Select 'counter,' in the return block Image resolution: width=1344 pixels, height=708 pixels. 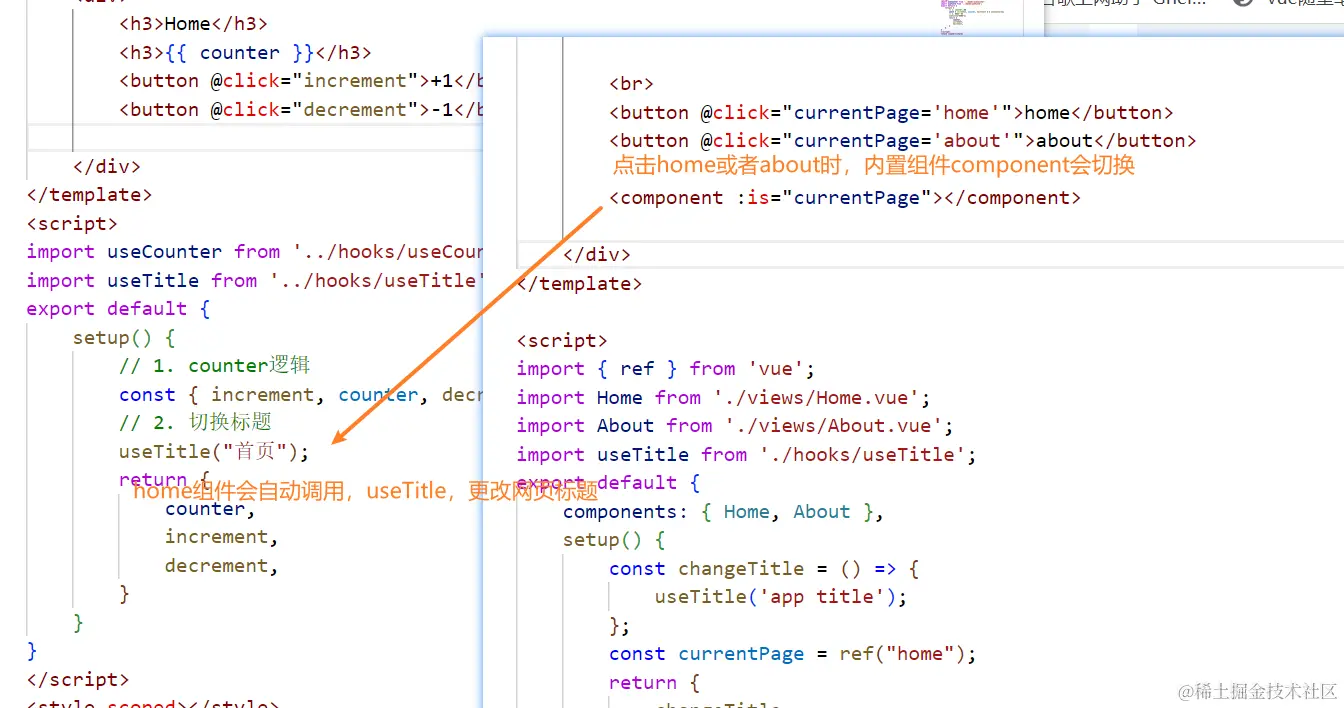[x=210, y=509]
